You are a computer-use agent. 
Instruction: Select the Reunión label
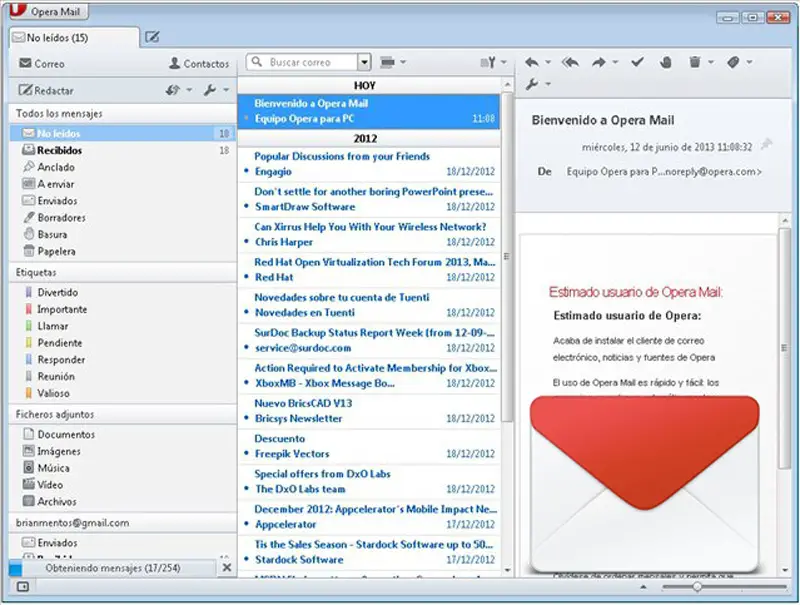[x=122, y=376]
